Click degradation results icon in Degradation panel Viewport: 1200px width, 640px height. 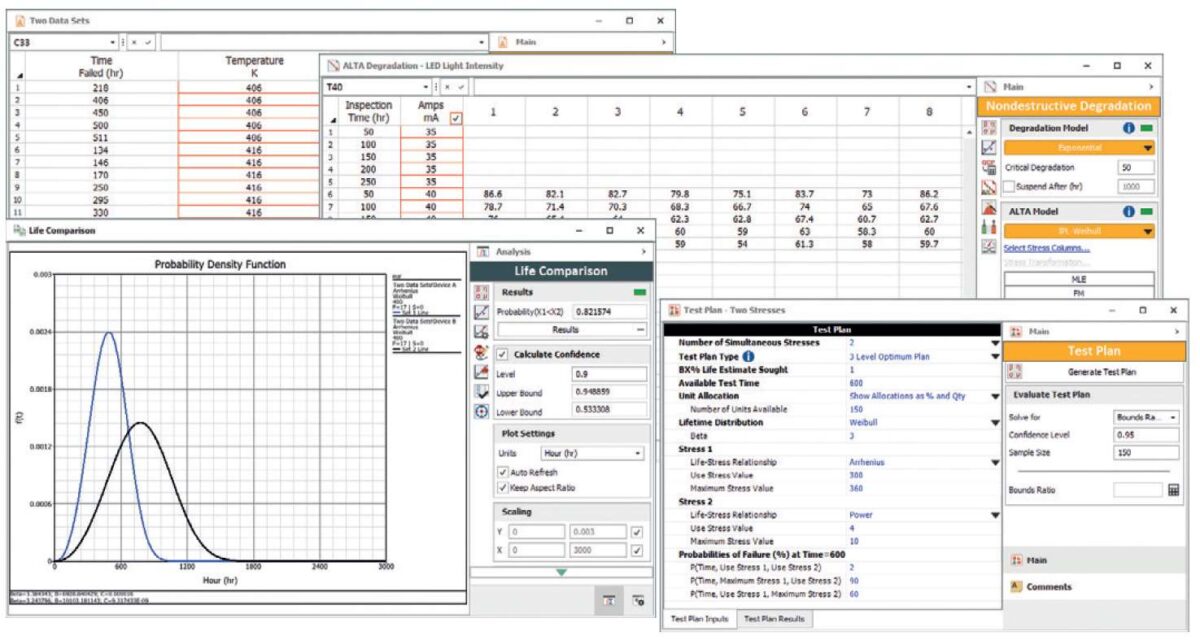(988, 187)
